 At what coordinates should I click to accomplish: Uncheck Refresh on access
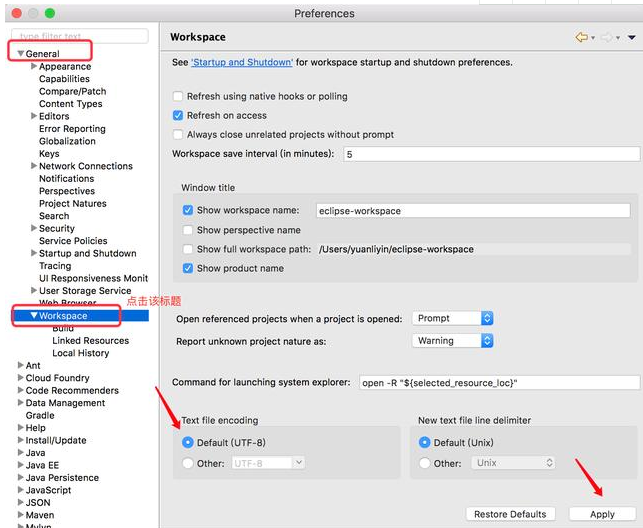pos(178,116)
